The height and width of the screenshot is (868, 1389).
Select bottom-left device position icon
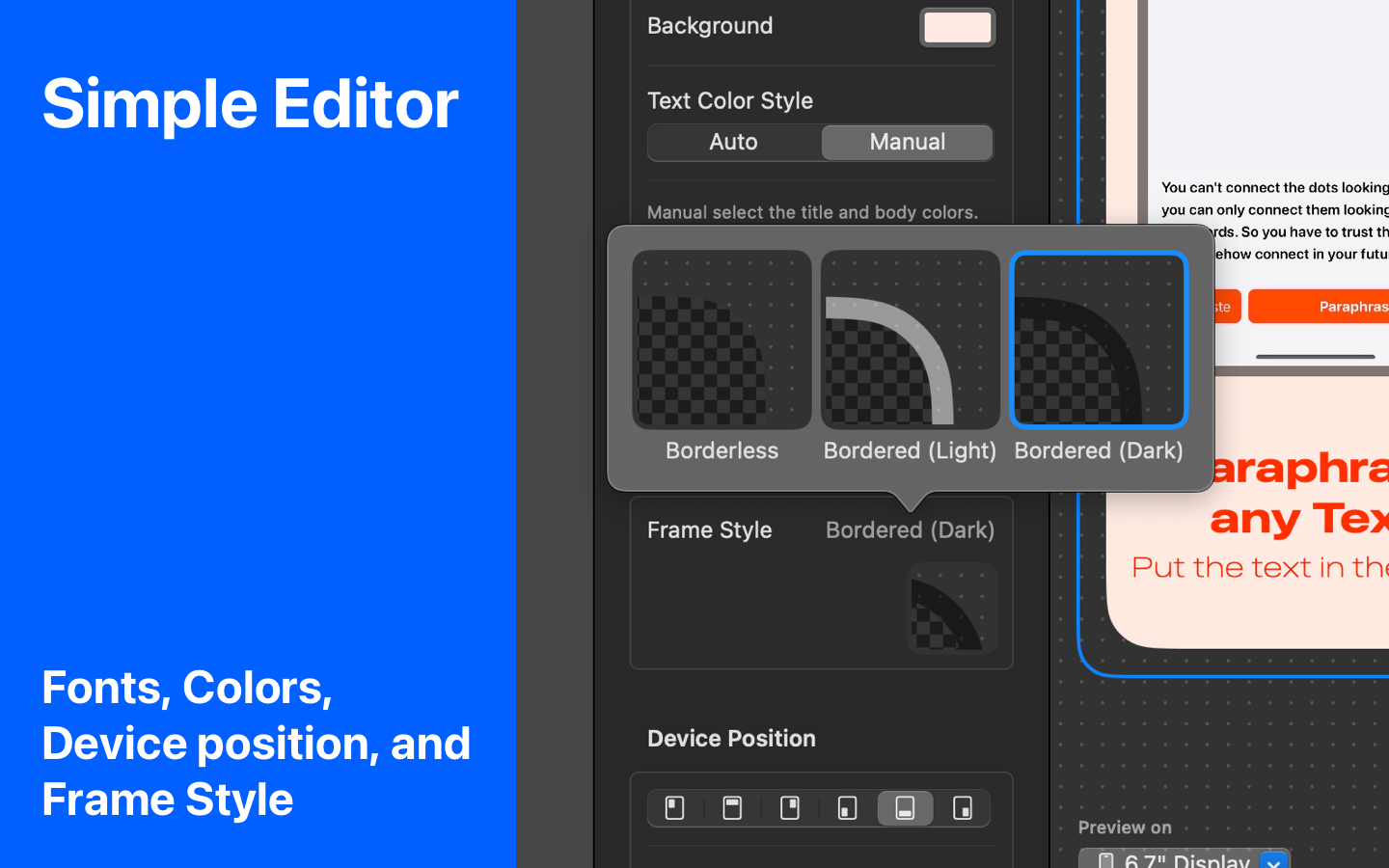(x=847, y=808)
